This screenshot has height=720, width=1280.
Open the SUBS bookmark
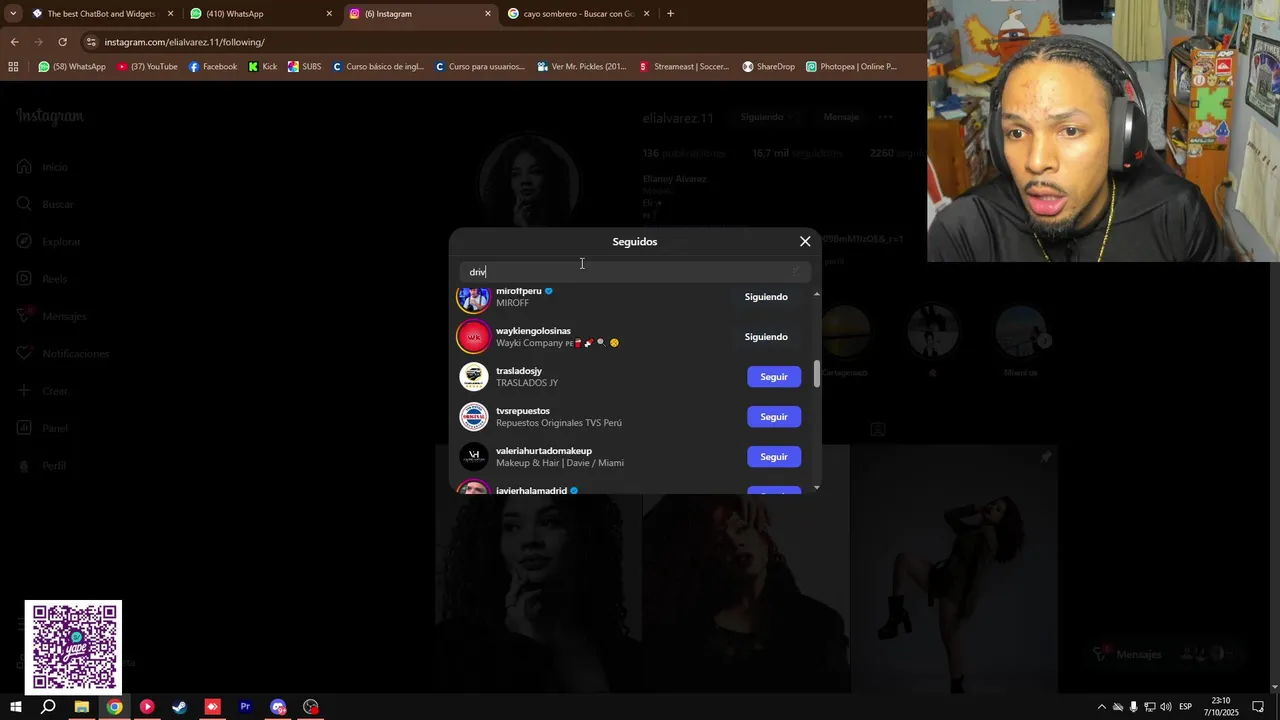click(x=304, y=67)
